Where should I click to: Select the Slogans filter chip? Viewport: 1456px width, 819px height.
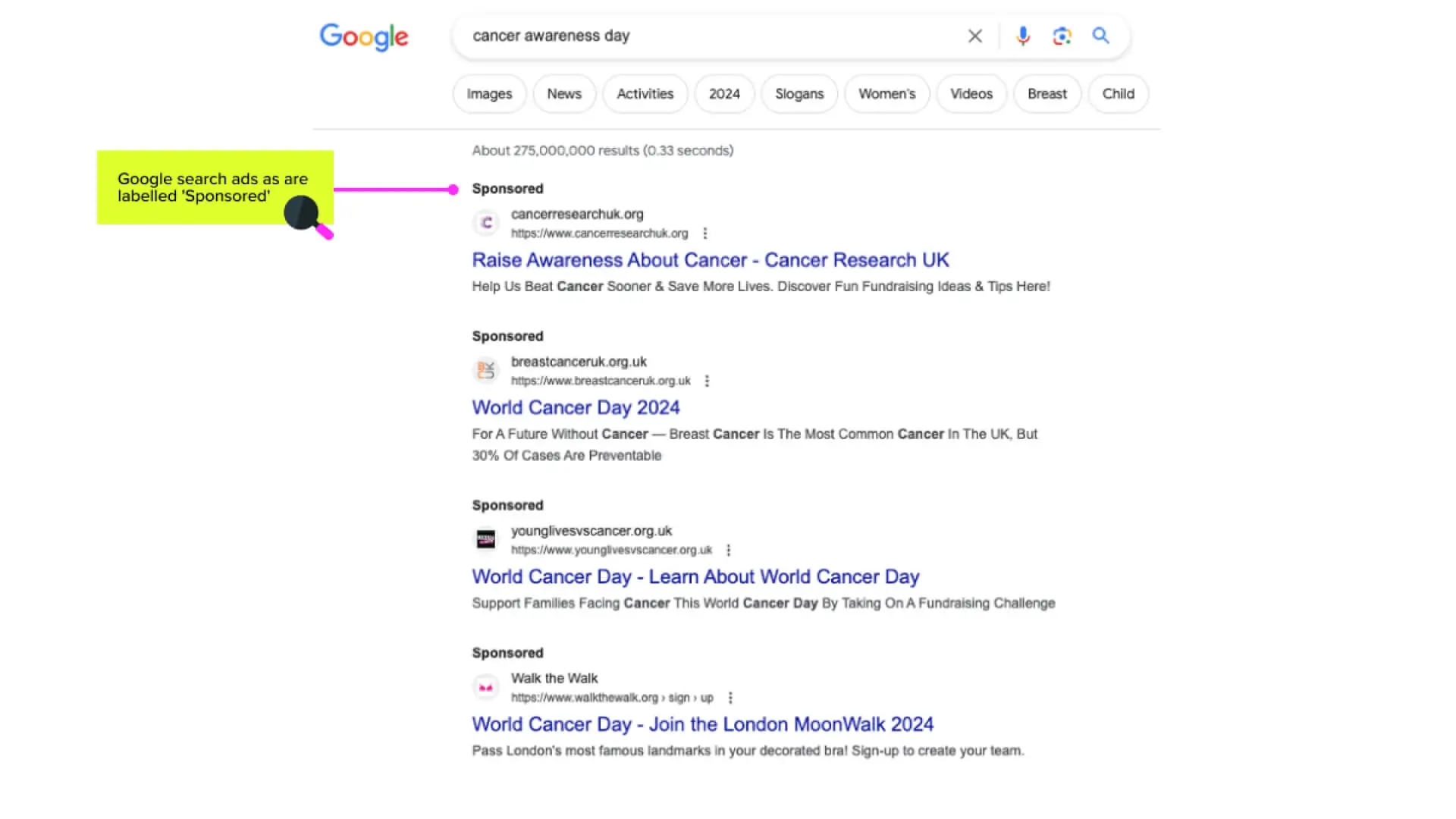tap(799, 94)
